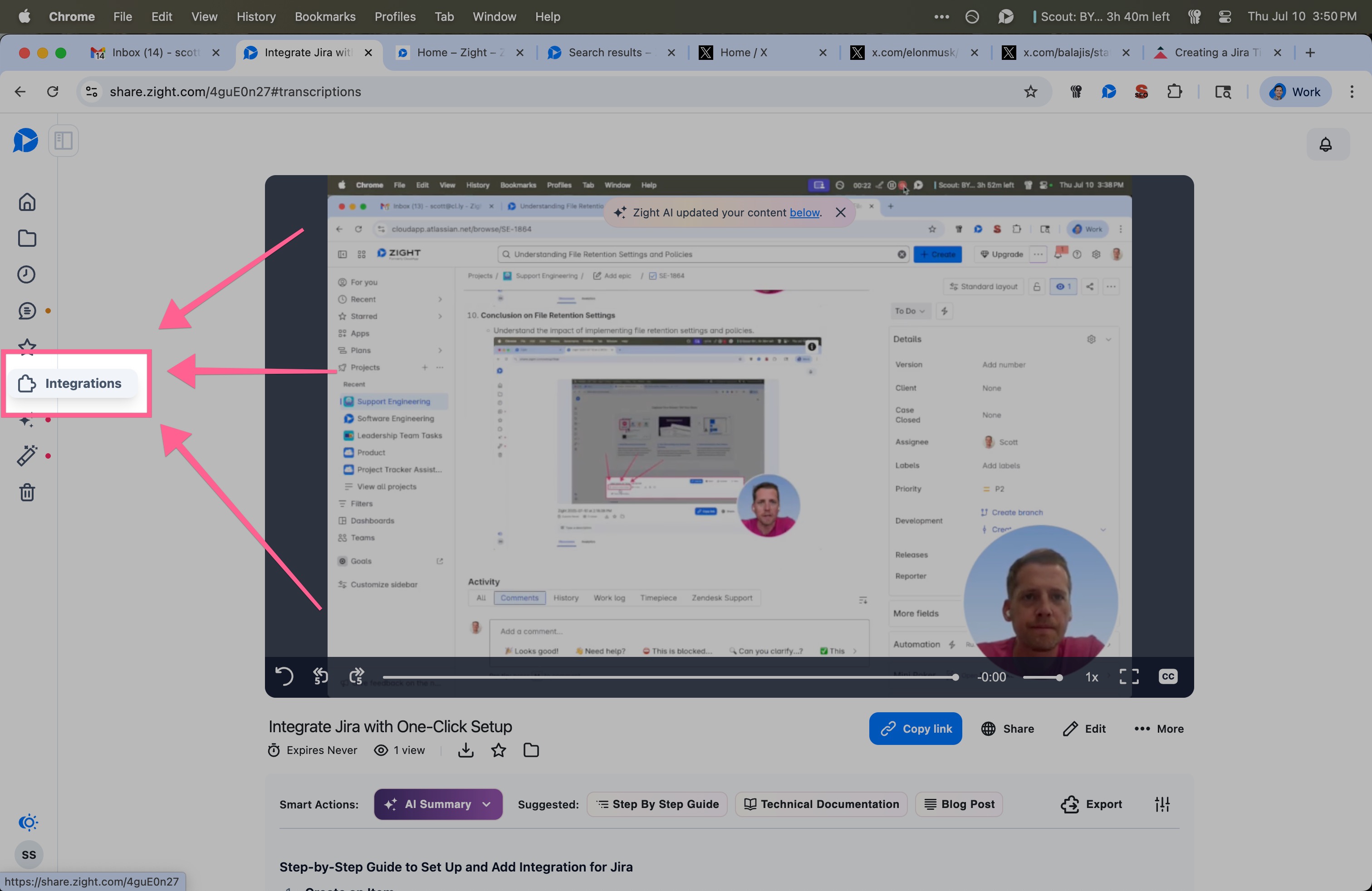This screenshot has height=891, width=1372.
Task: Open a new Chrome tab
Action: tap(1310, 53)
